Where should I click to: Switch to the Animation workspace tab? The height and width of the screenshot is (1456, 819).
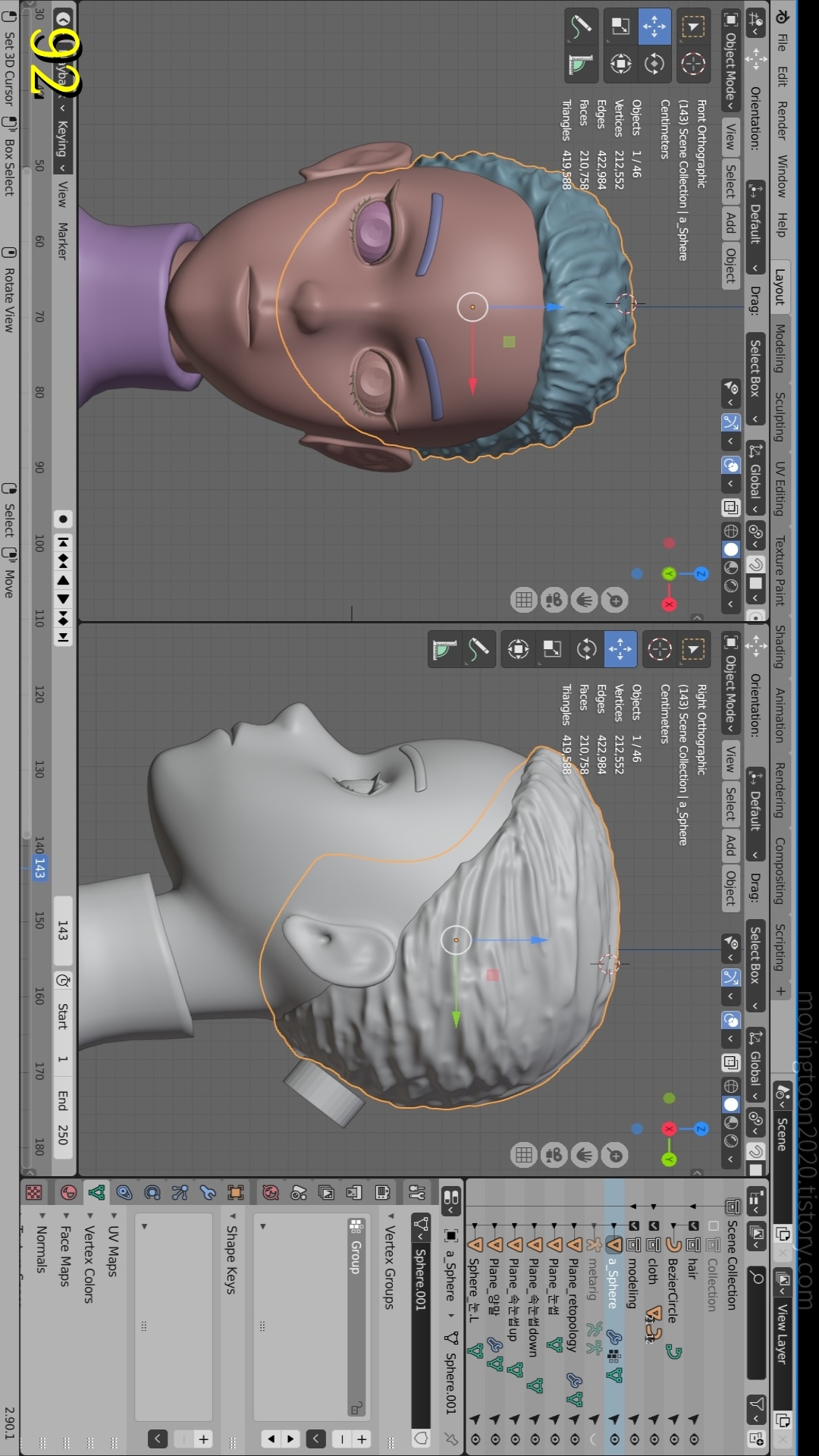pos(780,715)
